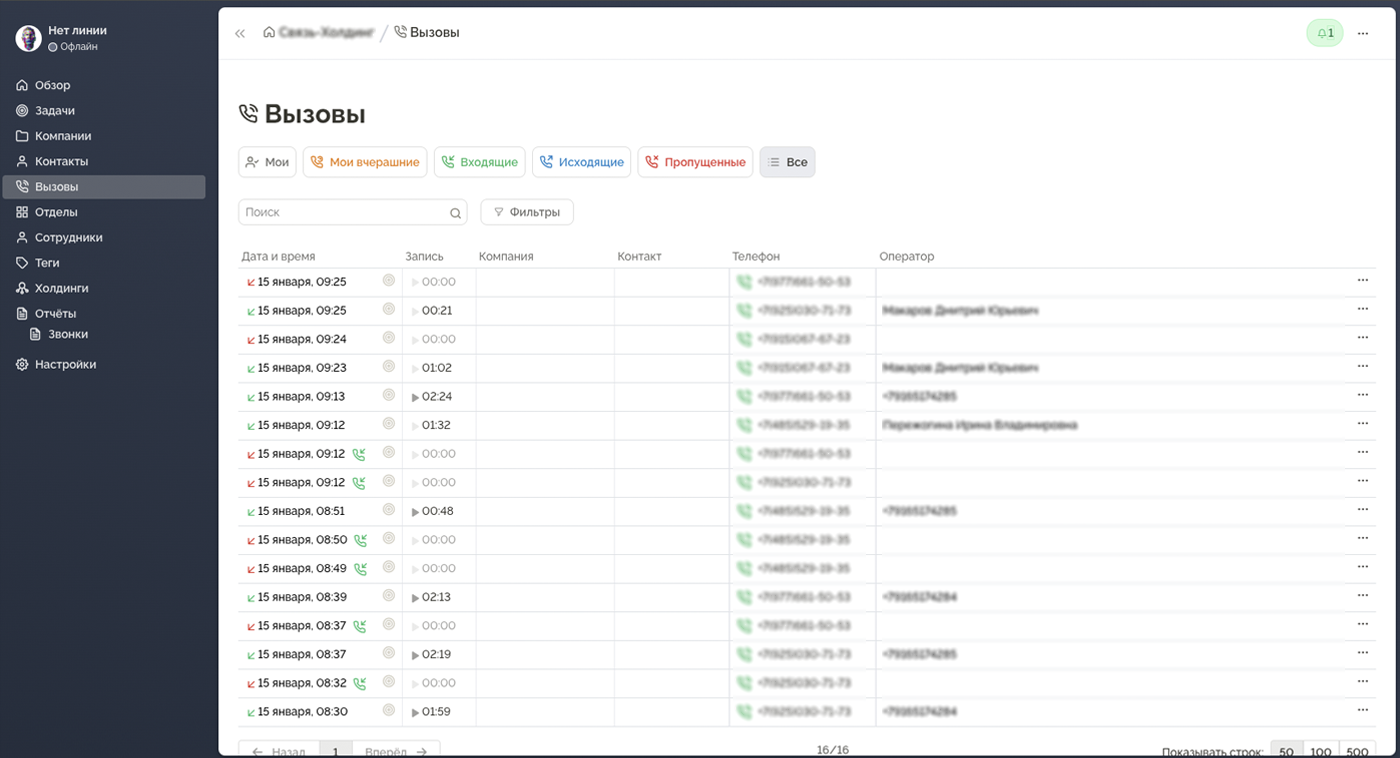This screenshot has height=758, width=1400.
Task: Open the Фильтры filter panel
Action: pos(527,212)
